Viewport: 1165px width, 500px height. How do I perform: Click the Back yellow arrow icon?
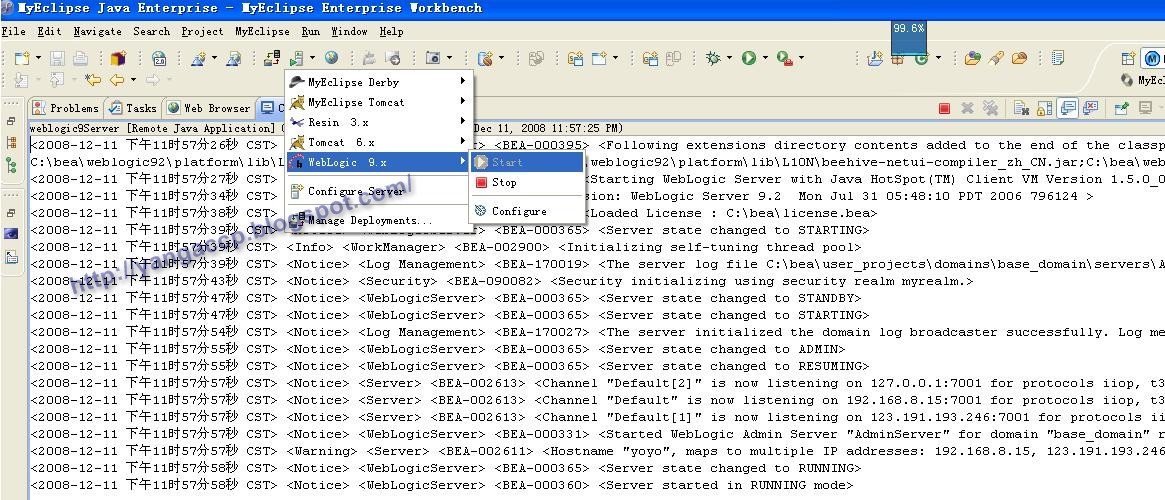117,79
